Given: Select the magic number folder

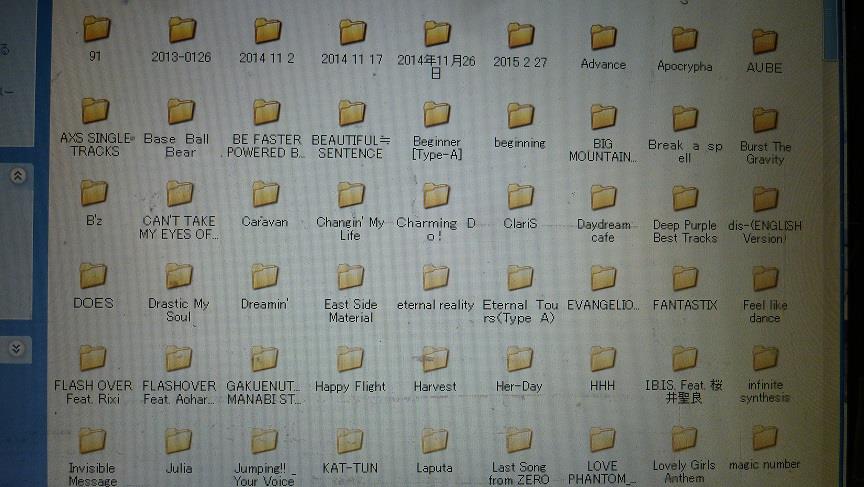Looking at the screenshot, I should [765, 438].
